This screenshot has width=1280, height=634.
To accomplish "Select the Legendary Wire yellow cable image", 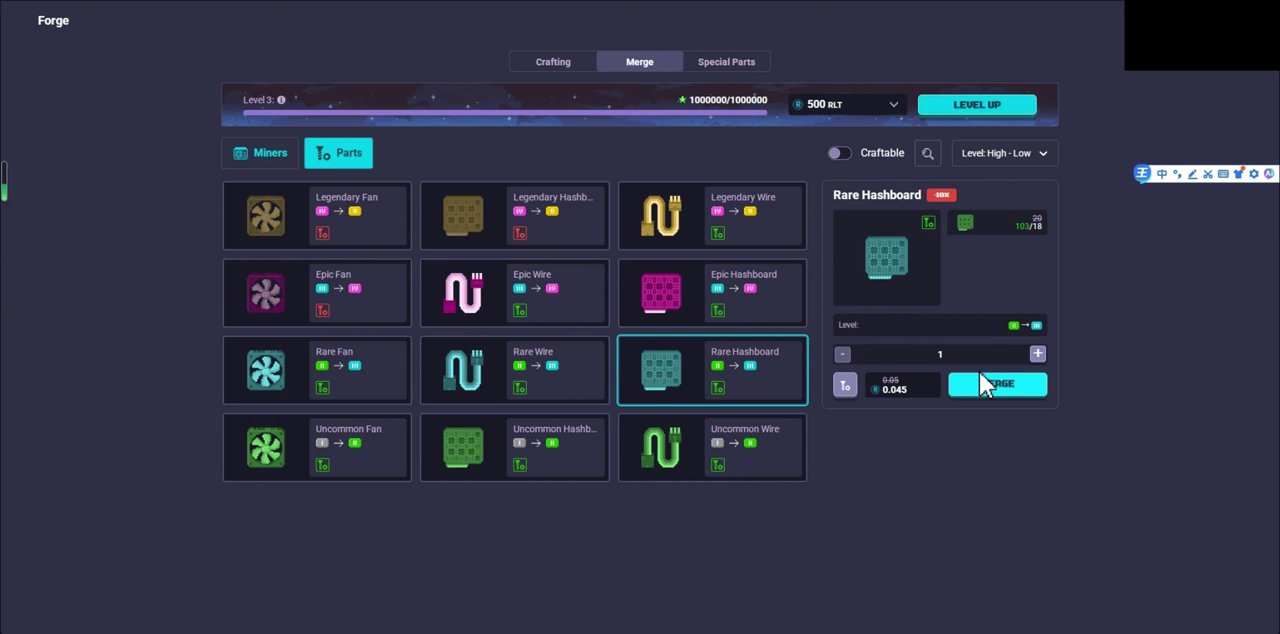I will [x=661, y=215].
